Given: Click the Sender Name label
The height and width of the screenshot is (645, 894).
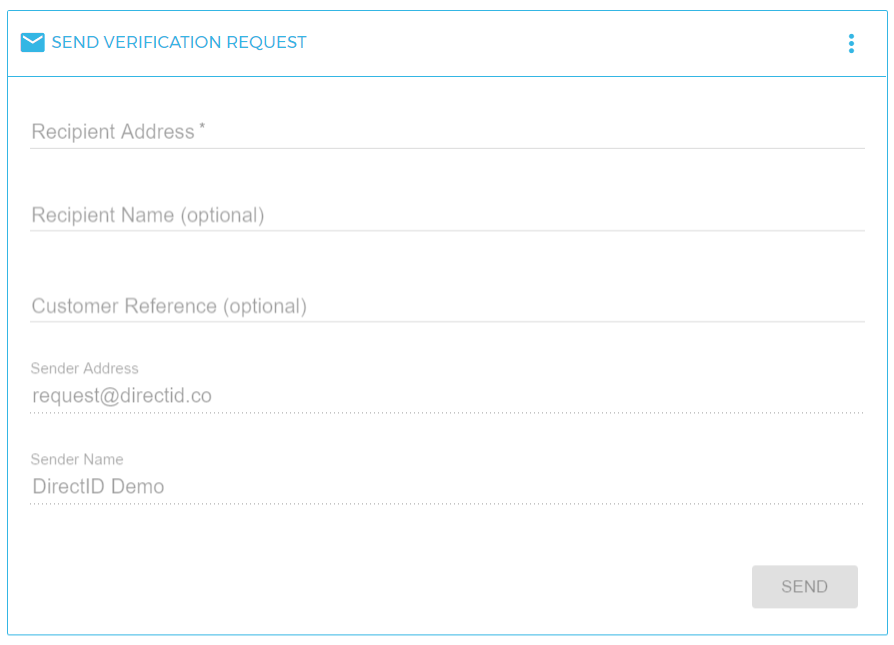Looking at the screenshot, I should click(77, 459).
